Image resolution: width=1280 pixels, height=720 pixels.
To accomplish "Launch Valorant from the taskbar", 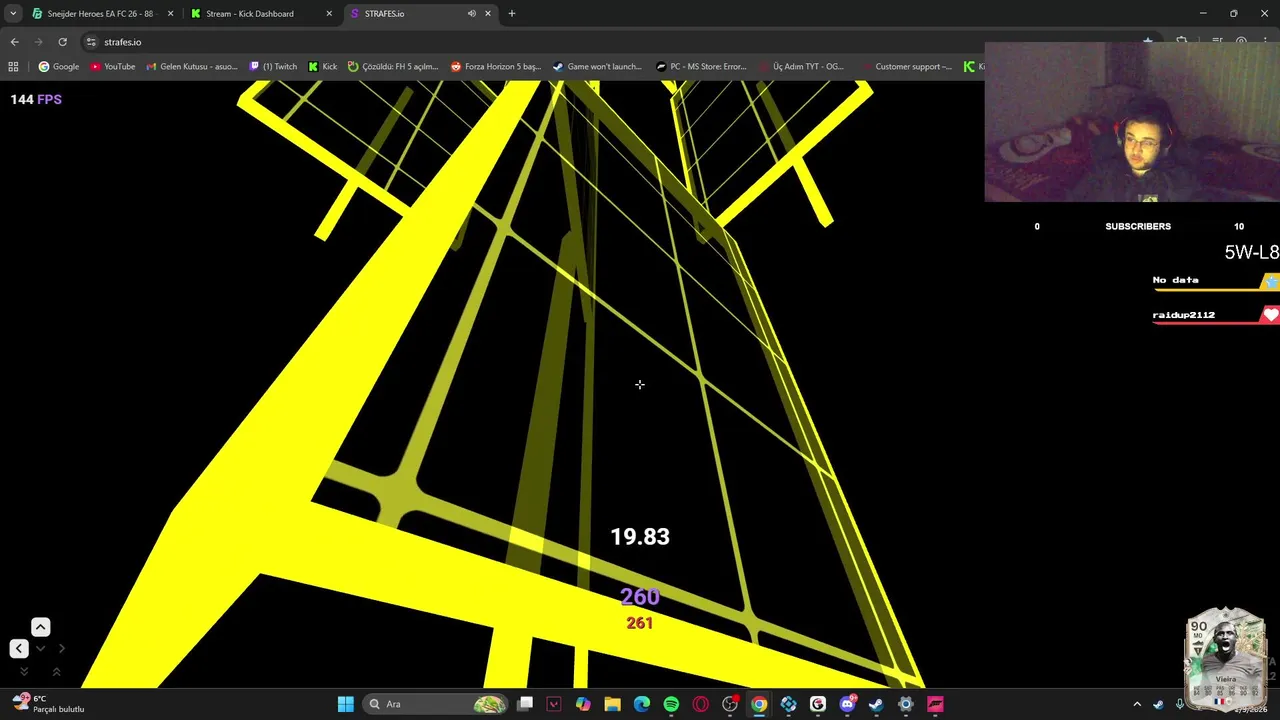I will point(554,704).
